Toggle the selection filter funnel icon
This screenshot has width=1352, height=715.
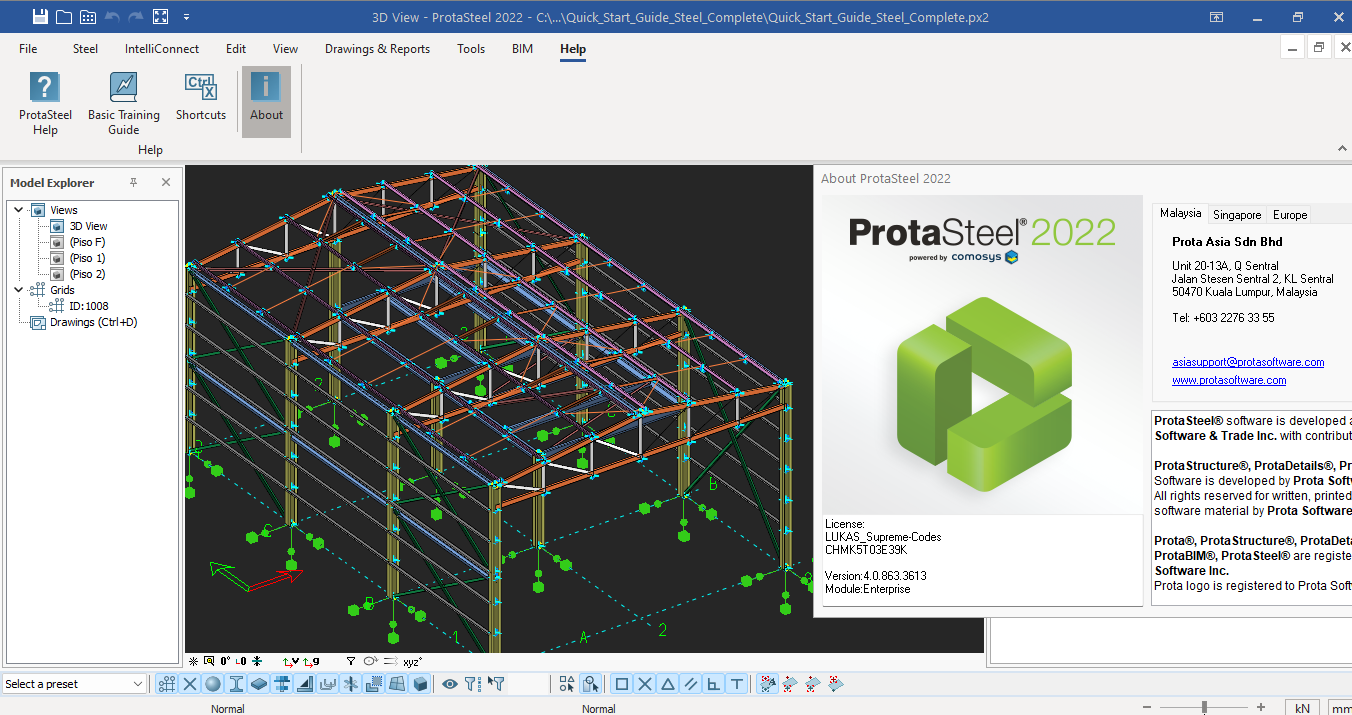[x=472, y=683]
